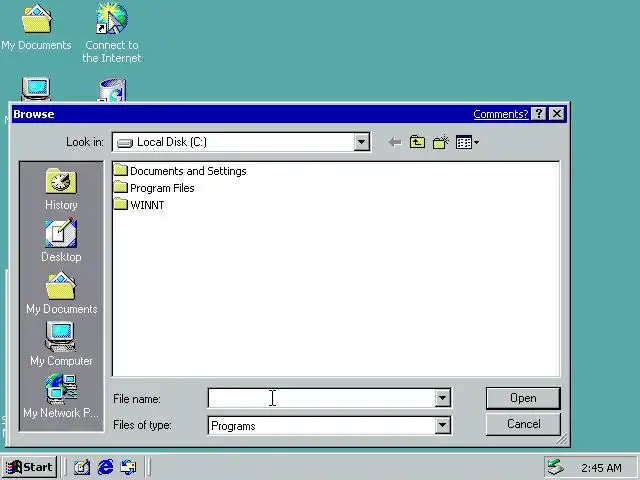Cancel the Browse dialog

pyautogui.click(x=523, y=424)
